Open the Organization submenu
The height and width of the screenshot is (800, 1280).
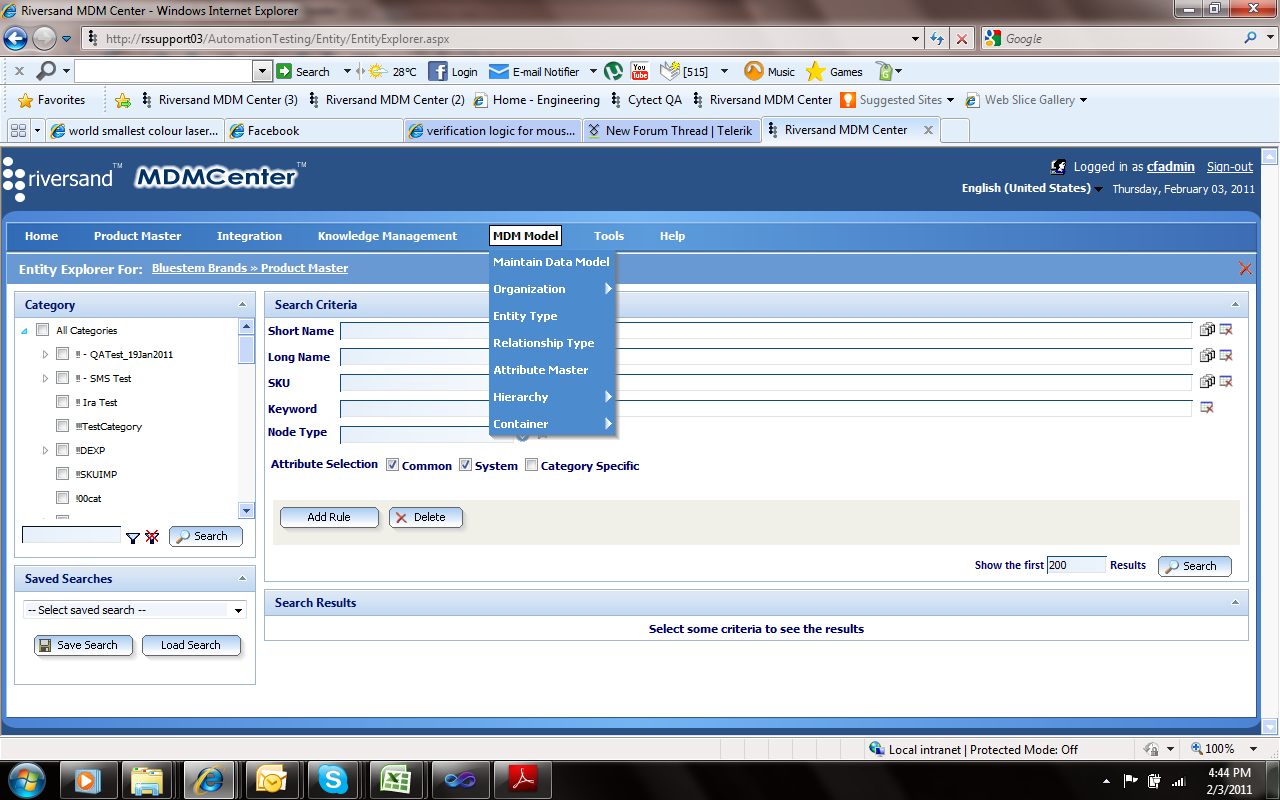click(553, 289)
